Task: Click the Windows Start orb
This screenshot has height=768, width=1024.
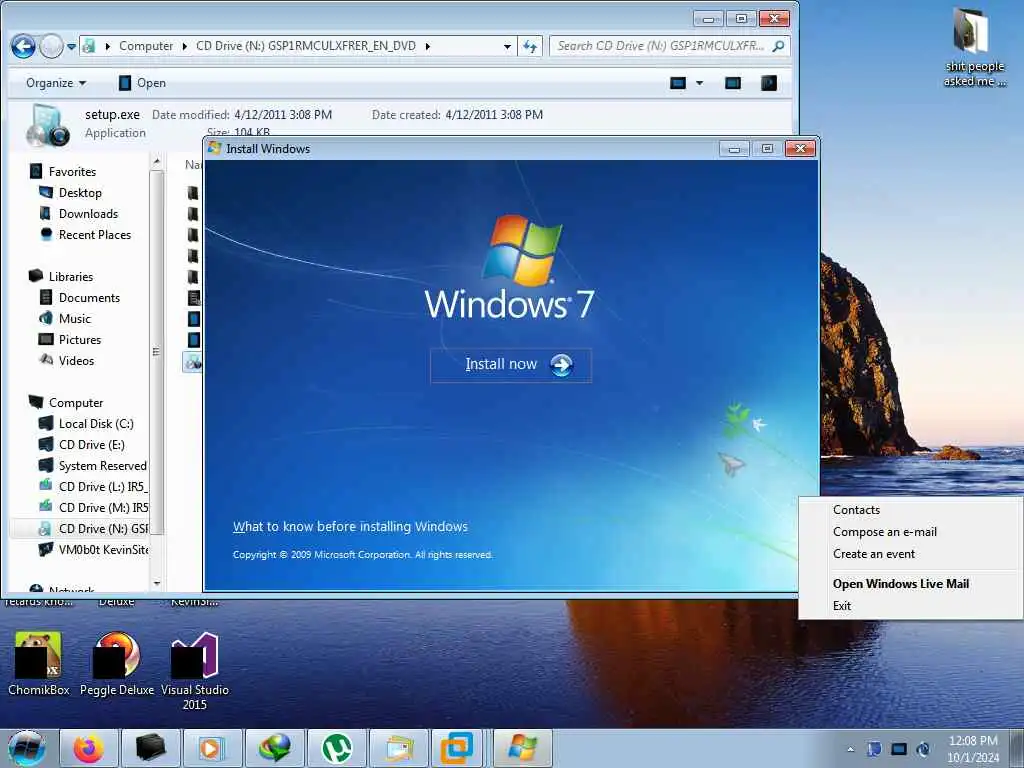Action: point(26,748)
